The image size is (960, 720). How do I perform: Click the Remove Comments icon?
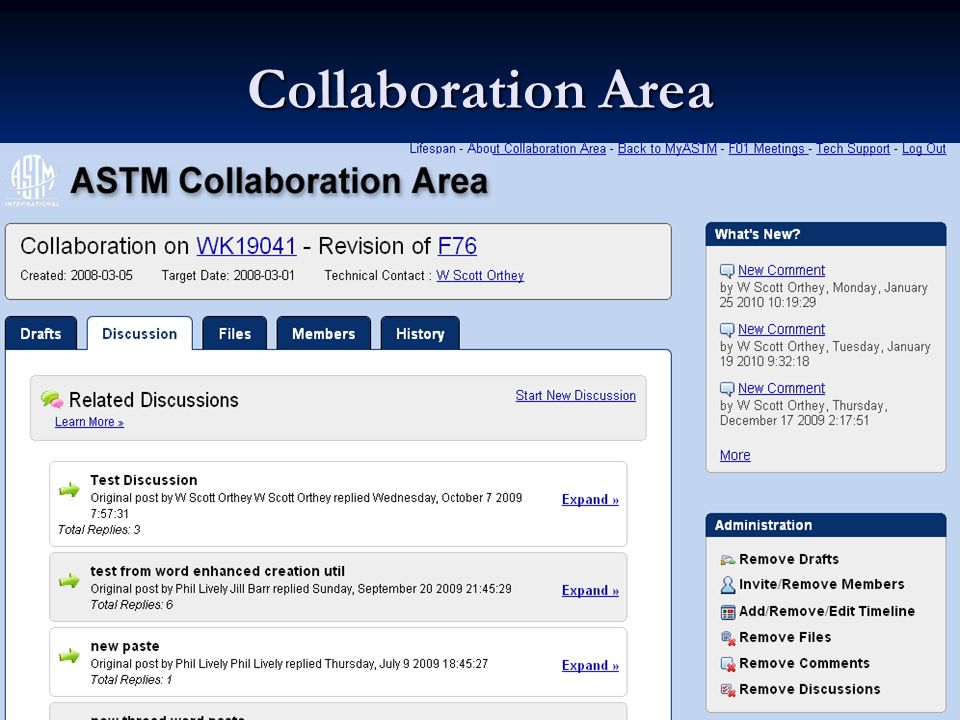pos(727,664)
